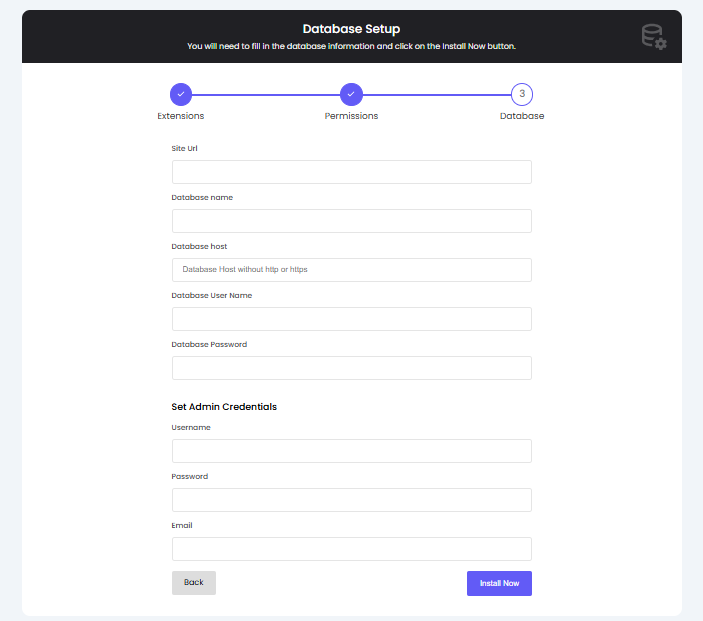Click the Permissions step checkmark circle
703x621 pixels.
pyautogui.click(x=350, y=94)
